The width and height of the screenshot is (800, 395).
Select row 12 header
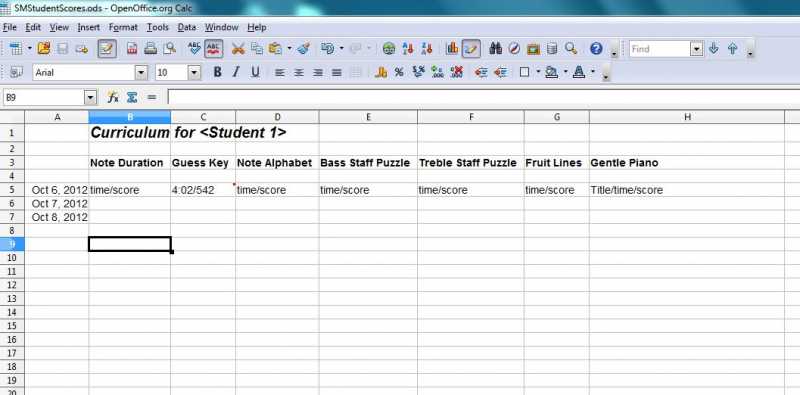tap(12, 285)
